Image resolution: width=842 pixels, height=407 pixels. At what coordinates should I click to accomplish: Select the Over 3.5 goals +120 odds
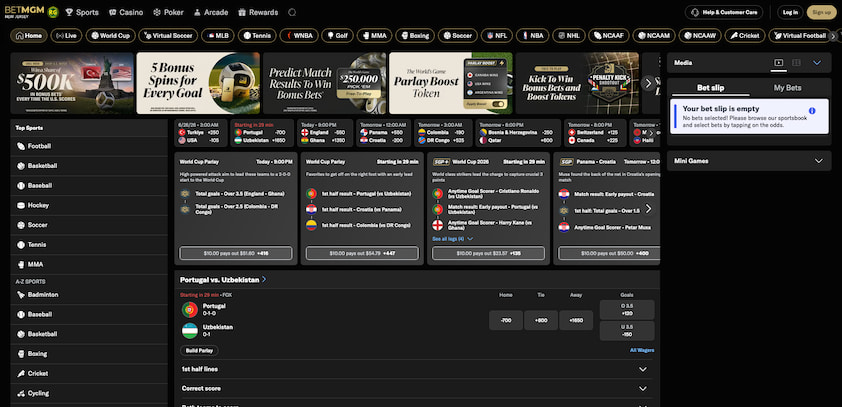coord(627,310)
